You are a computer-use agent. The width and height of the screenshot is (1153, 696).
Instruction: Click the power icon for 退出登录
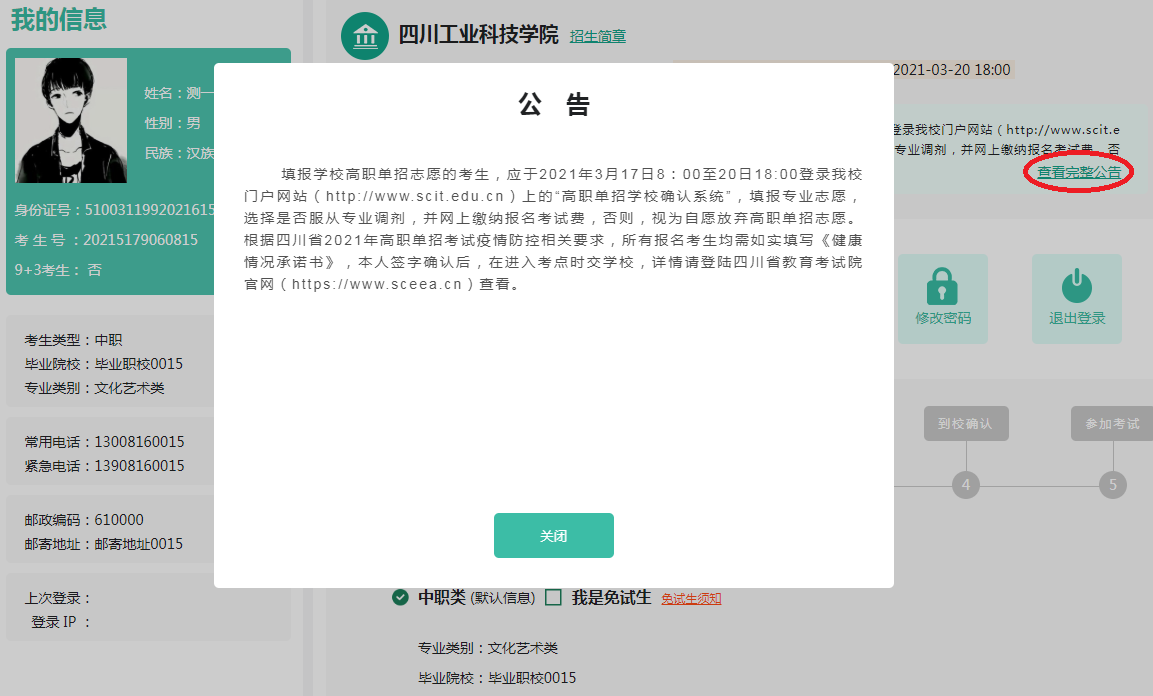[1076, 286]
